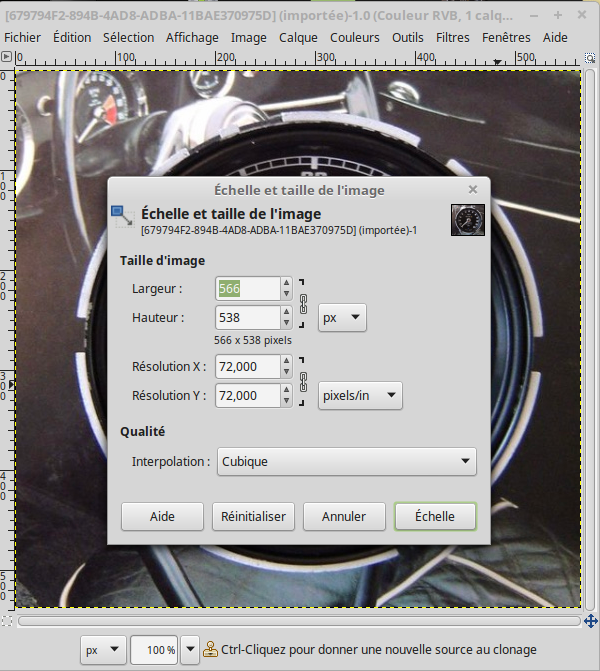The image size is (600, 671).
Task: Open status bar px unit dropdown
Action: [103, 650]
